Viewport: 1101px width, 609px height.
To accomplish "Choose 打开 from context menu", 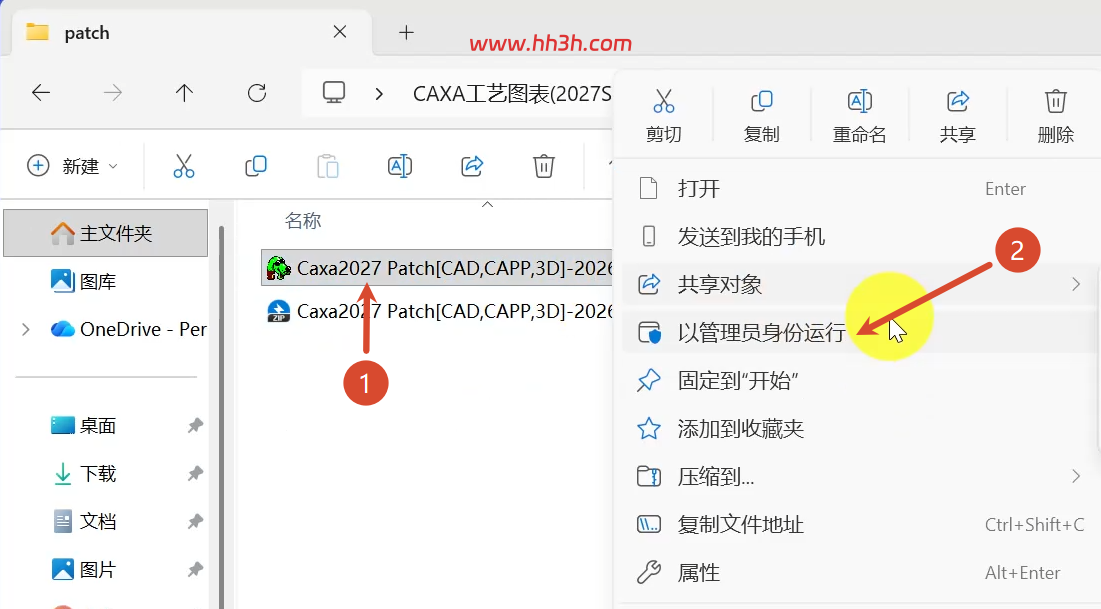I will pyautogui.click(x=857, y=189).
